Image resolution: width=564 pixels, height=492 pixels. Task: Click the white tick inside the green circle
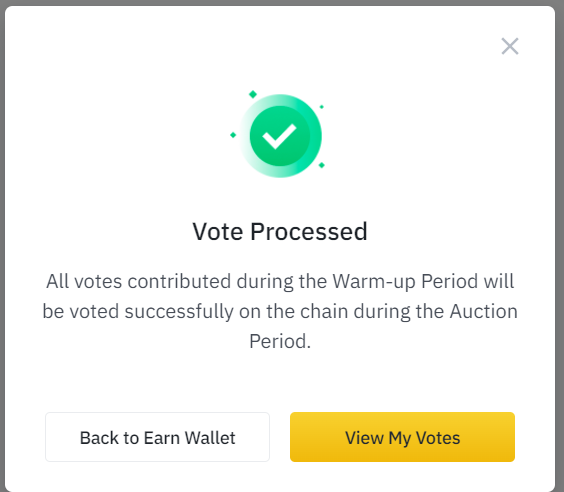[x=279, y=136]
